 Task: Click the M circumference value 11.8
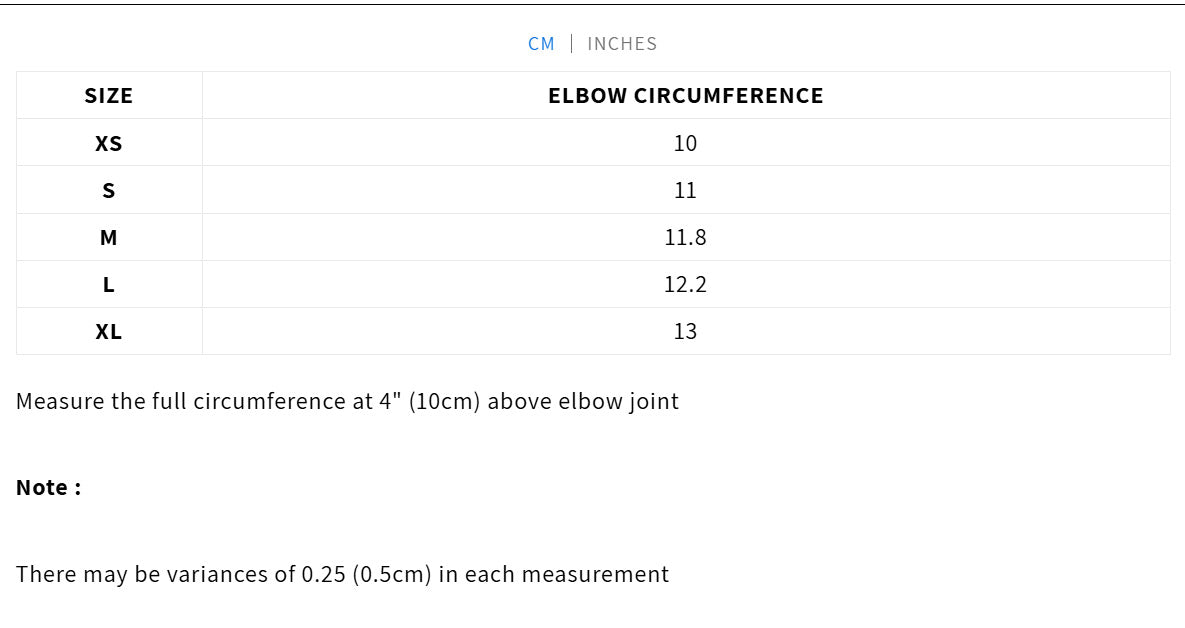tap(685, 237)
